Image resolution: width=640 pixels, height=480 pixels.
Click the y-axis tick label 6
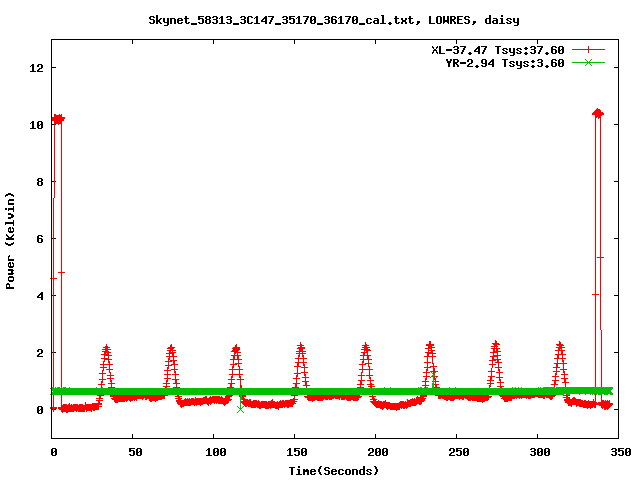(x=40, y=239)
